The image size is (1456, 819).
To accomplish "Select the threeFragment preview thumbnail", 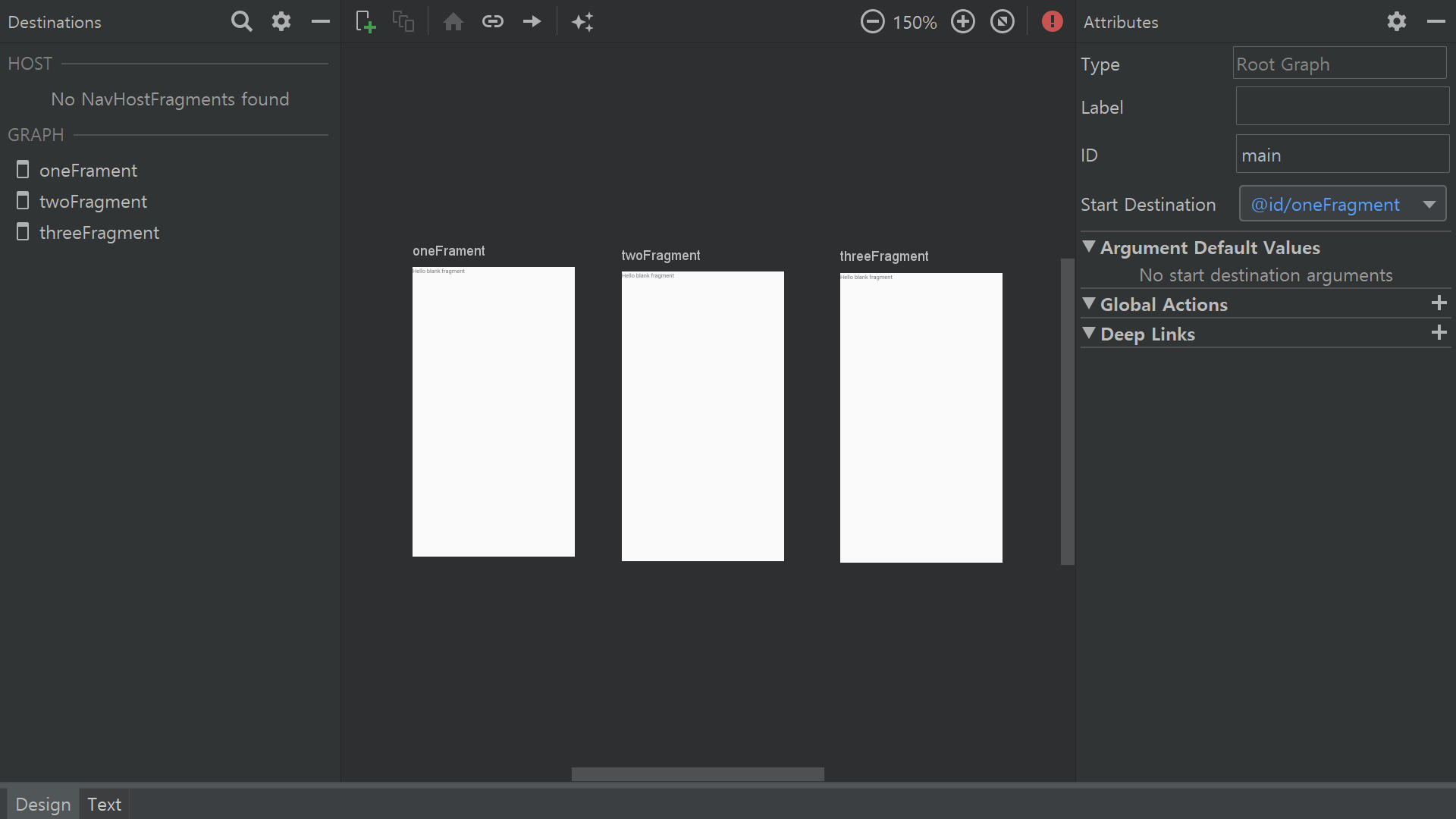I will pyautogui.click(x=921, y=418).
